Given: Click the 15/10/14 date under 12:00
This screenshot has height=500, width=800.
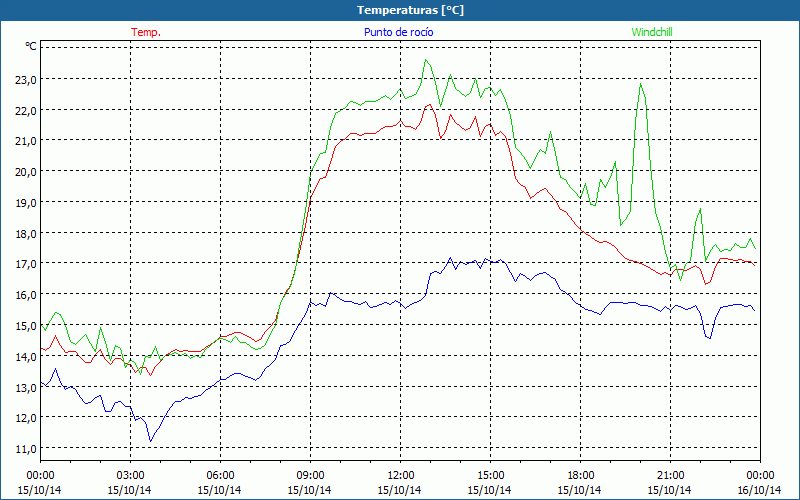Looking at the screenshot, I should [x=399, y=490].
